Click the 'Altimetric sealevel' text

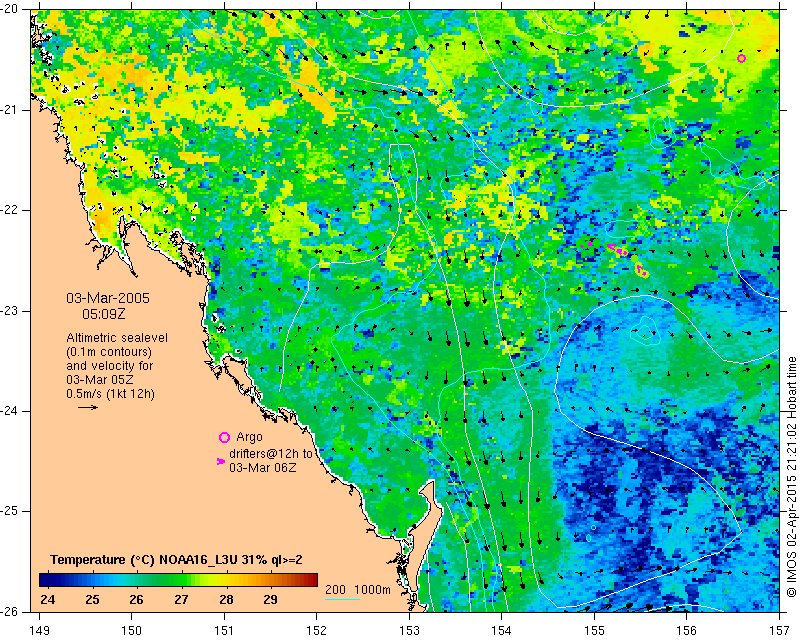pyautogui.click(x=117, y=338)
